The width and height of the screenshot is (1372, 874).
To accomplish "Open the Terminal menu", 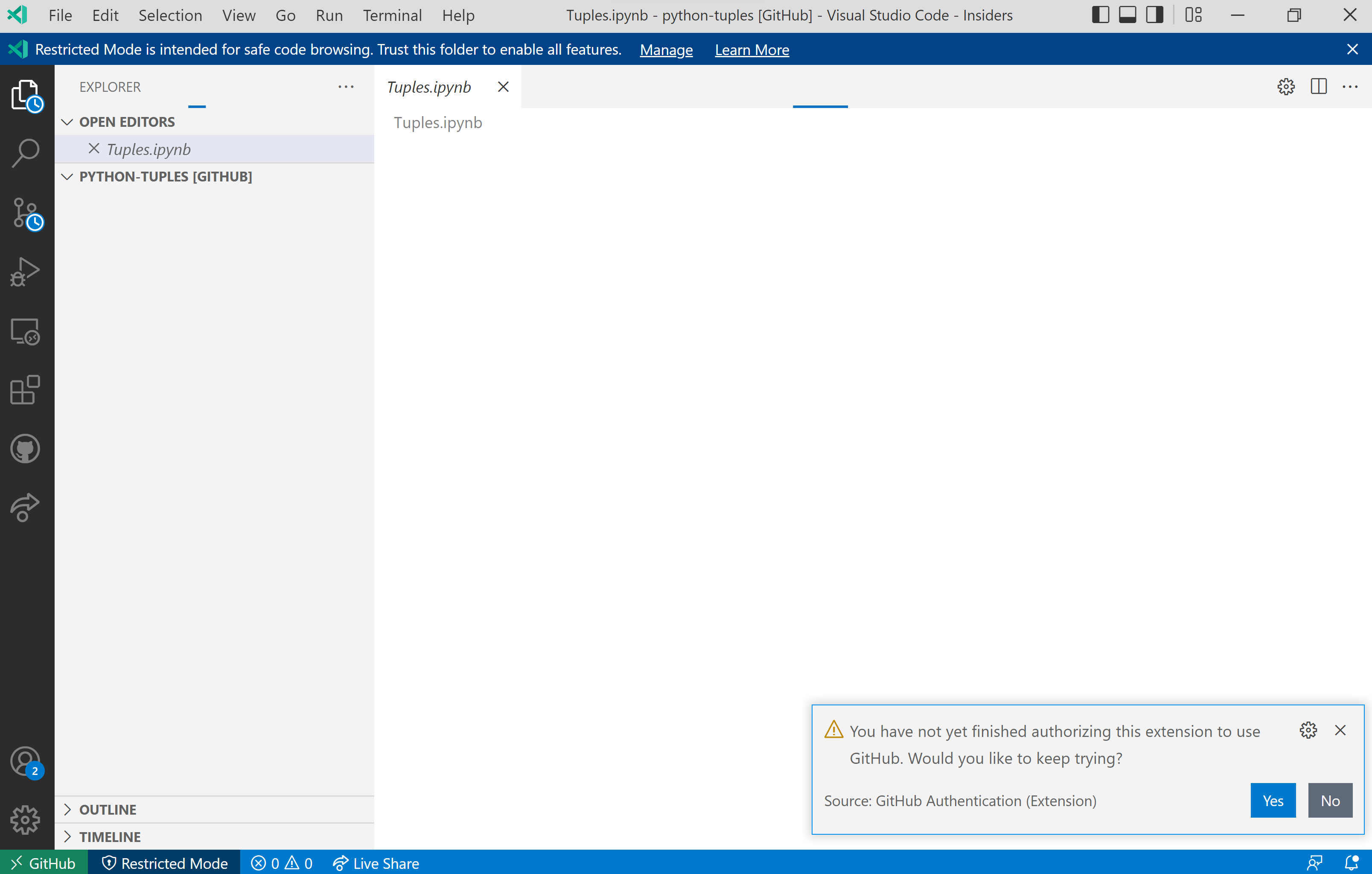I will [392, 15].
